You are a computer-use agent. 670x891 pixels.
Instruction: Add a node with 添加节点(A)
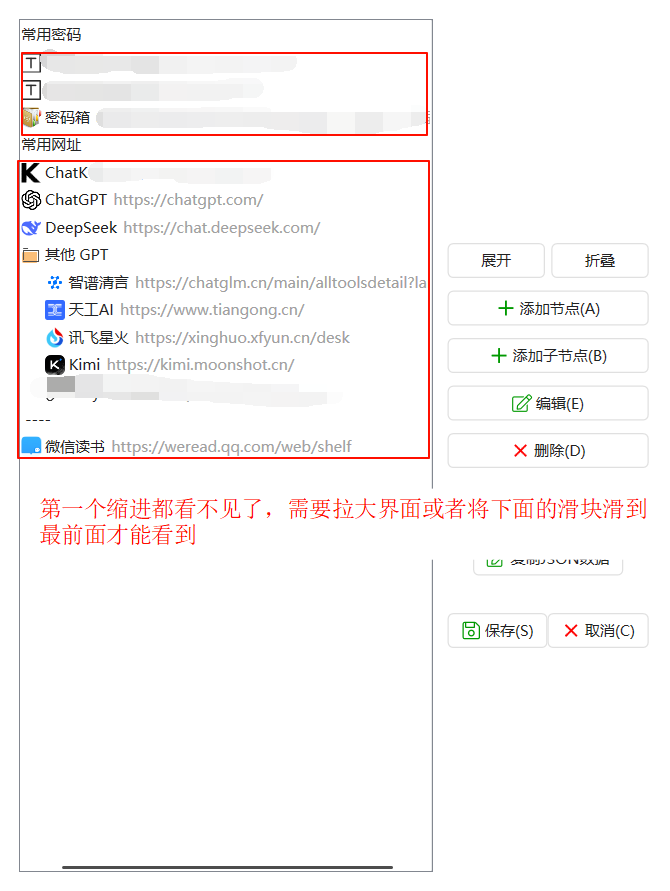(x=548, y=309)
